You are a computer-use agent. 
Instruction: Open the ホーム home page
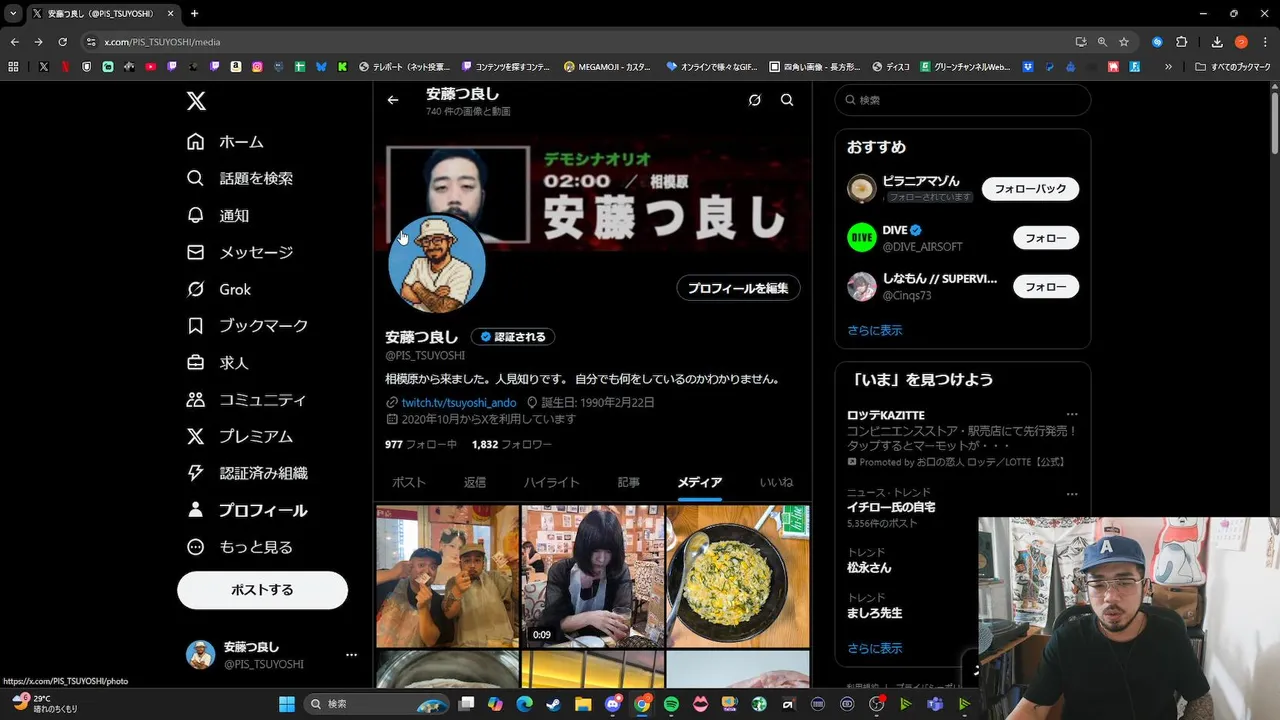[x=226, y=142]
